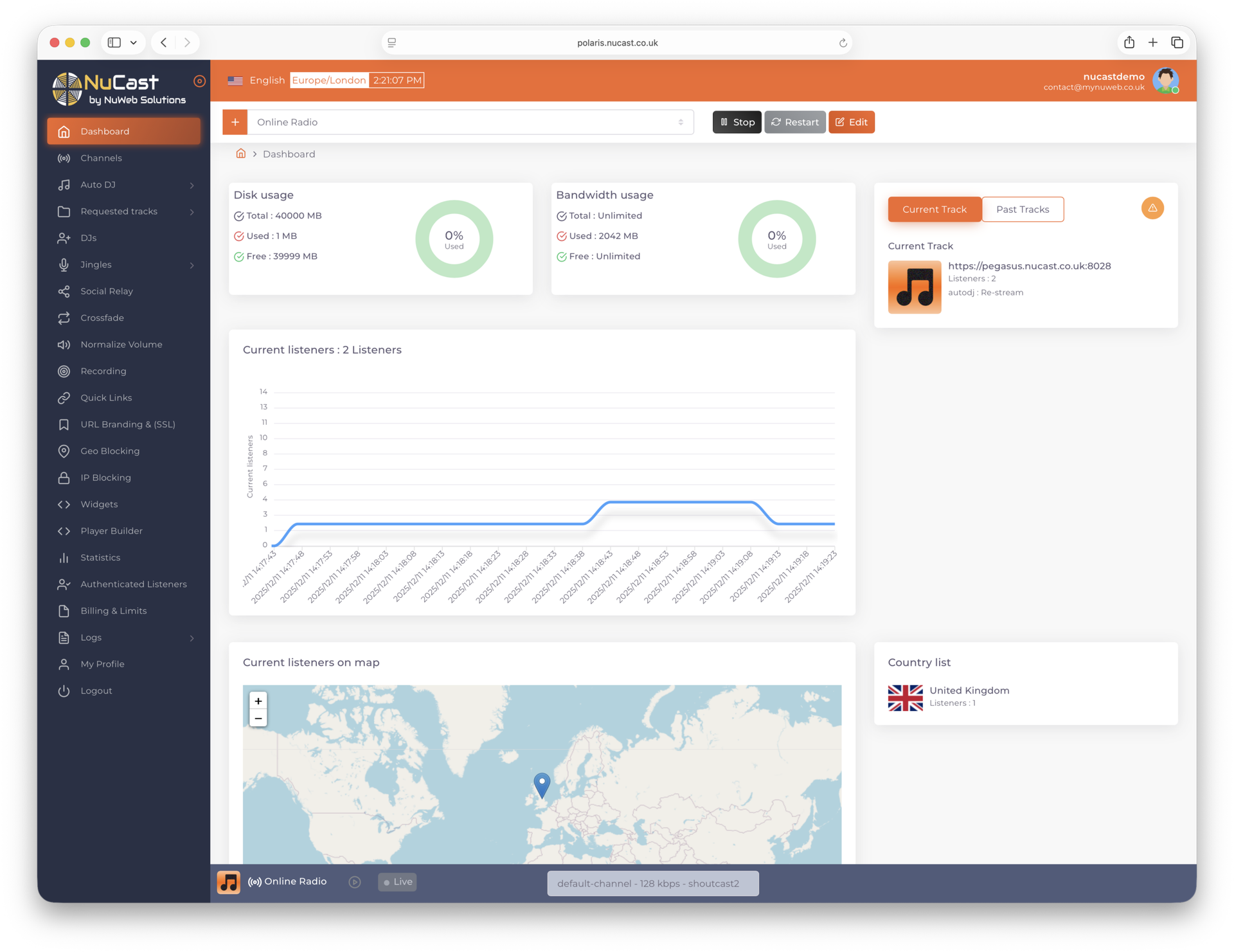Viewport: 1234px width, 952px height.
Task: Open the Online Radio station dropdown
Action: coord(470,122)
